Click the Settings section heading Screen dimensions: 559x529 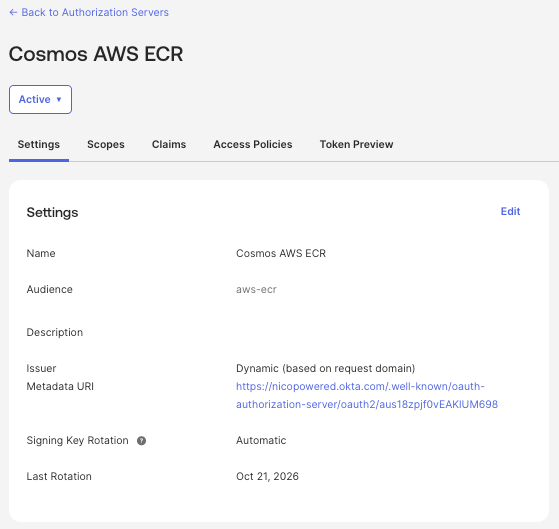click(x=52, y=212)
